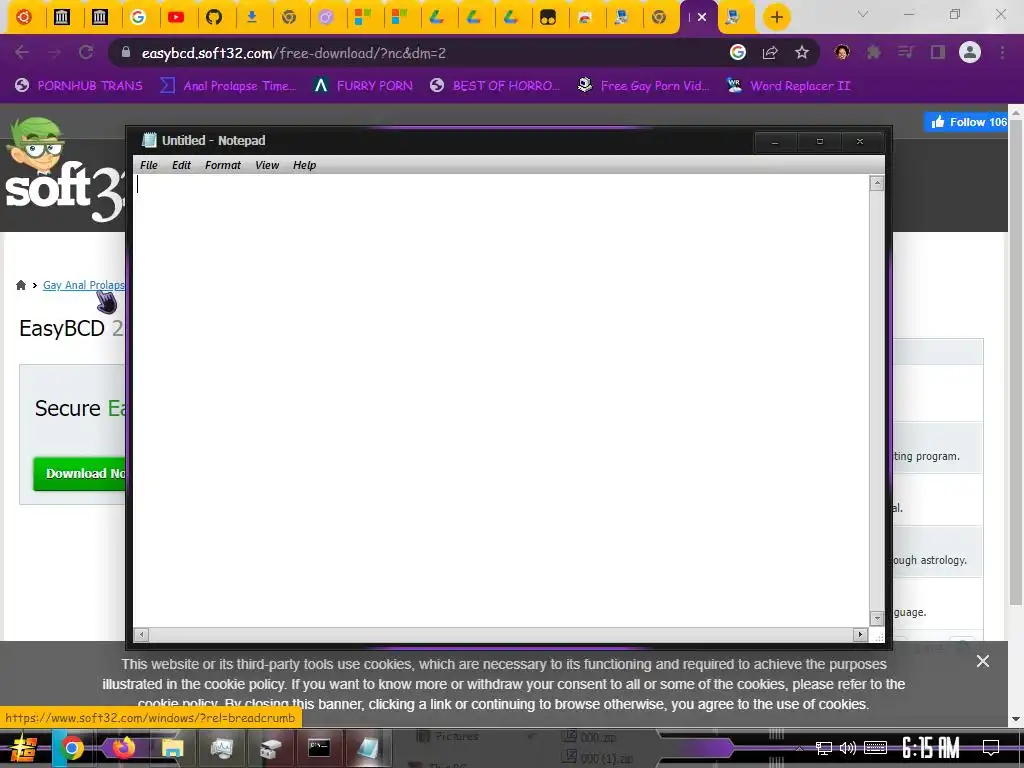Click the Notepad title bar icon
1024x768 pixels.
(150, 140)
